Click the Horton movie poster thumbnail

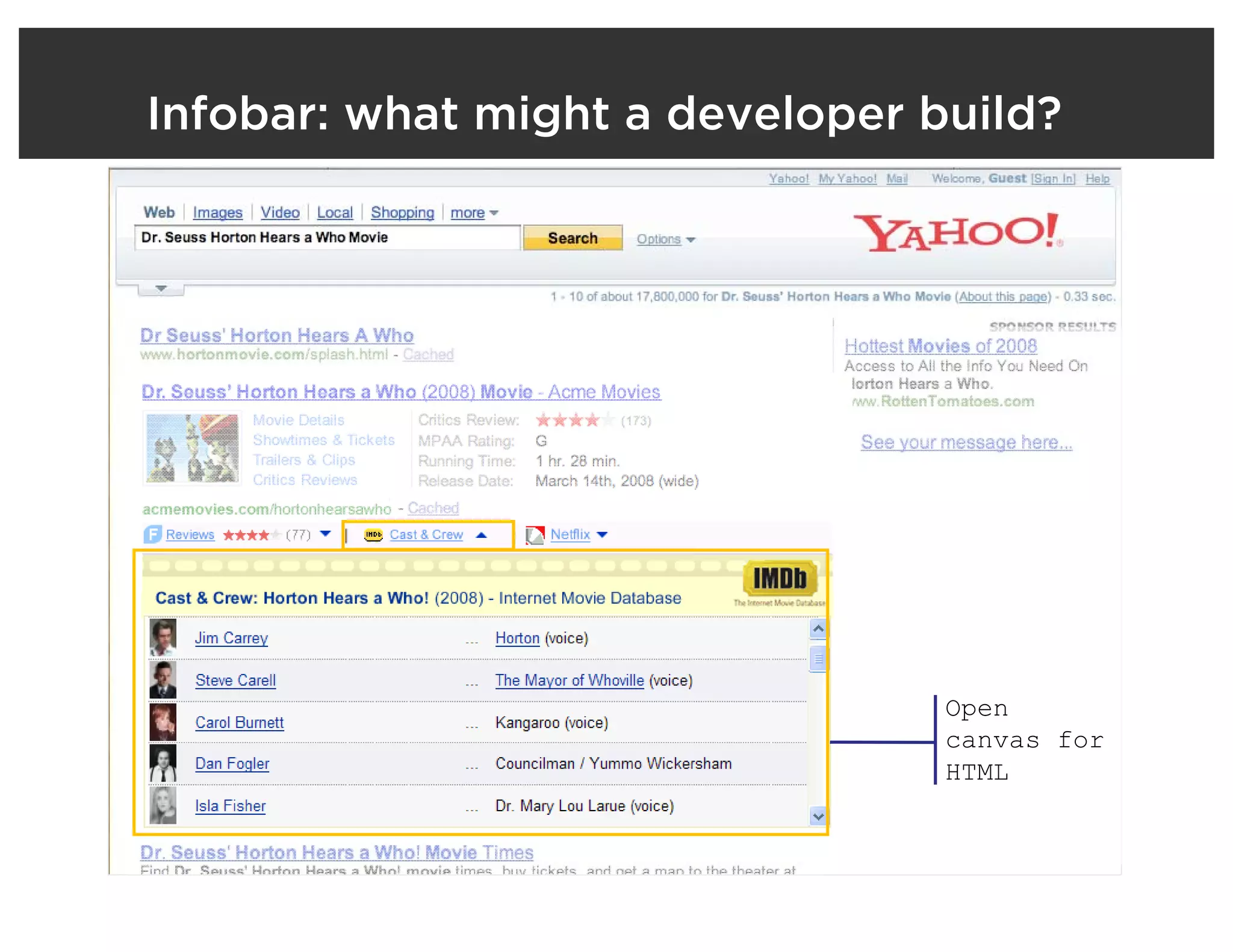click(193, 448)
